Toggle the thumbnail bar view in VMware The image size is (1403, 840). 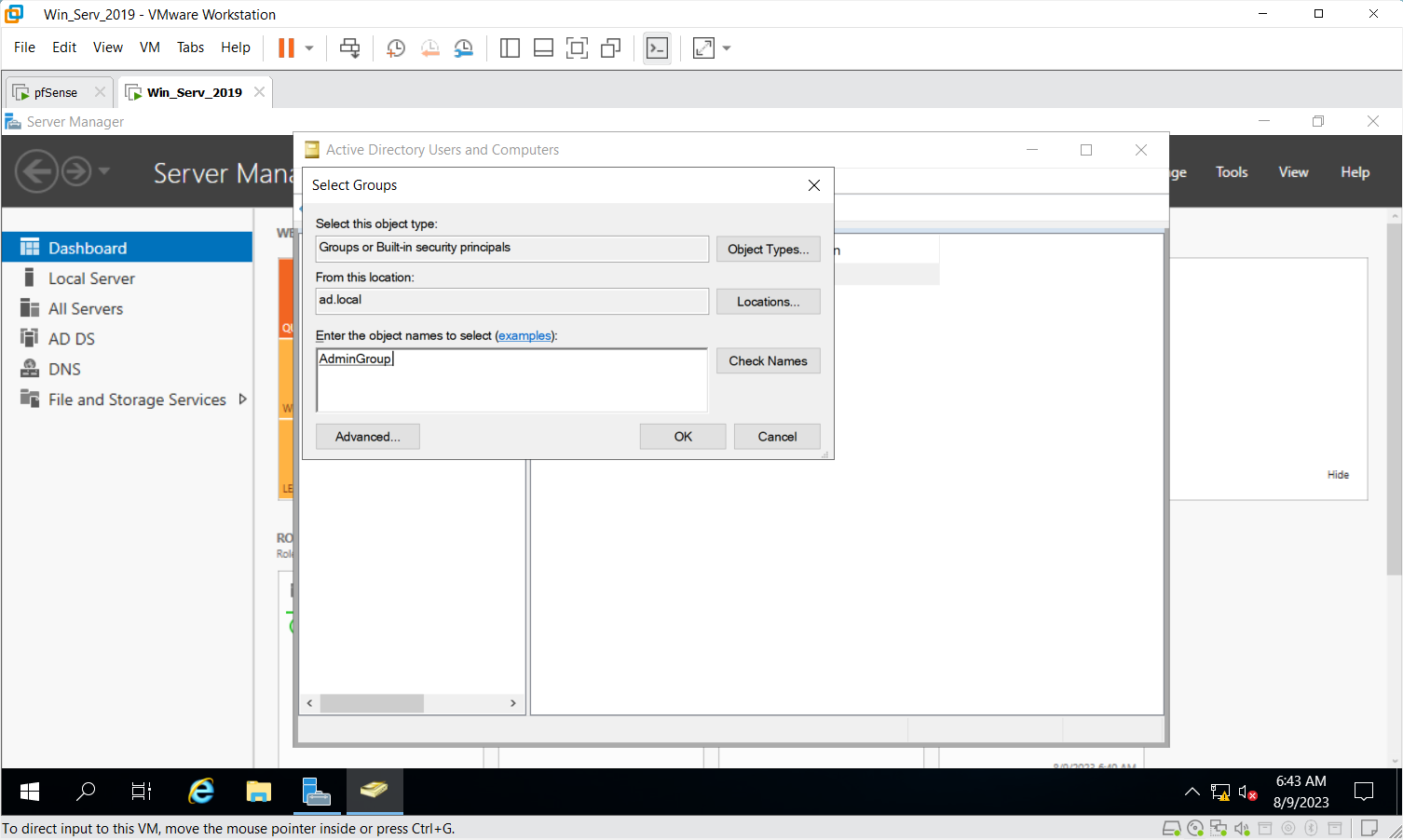tap(543, 48)
